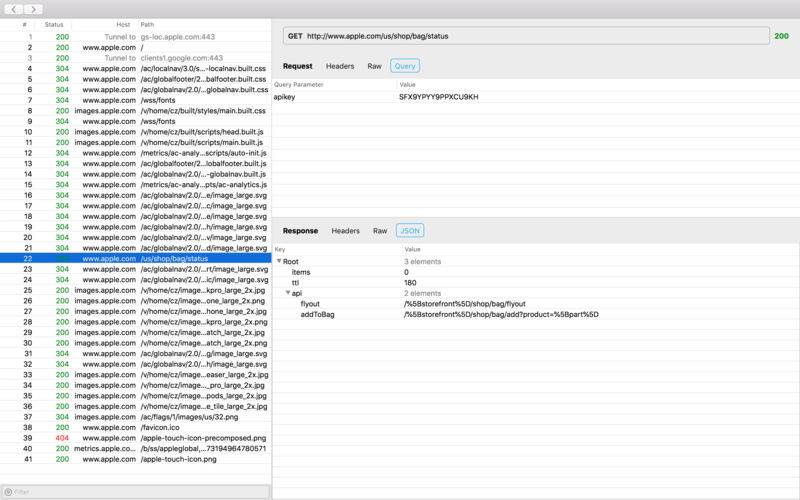Click the Query Parameter column header
This screenshot has width=800, height=500.
tap(298, 85)
